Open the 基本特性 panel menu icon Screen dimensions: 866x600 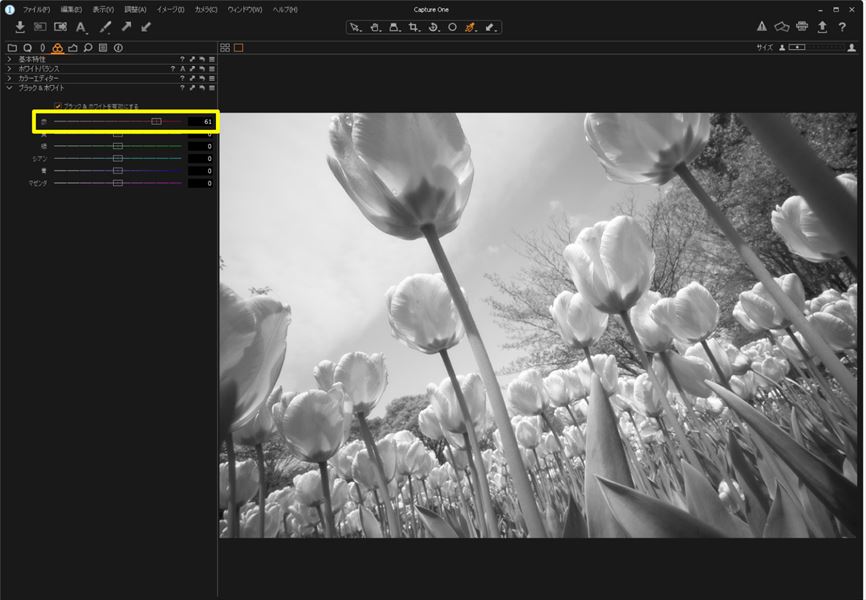pyautogui.click(x=212, y=59)
